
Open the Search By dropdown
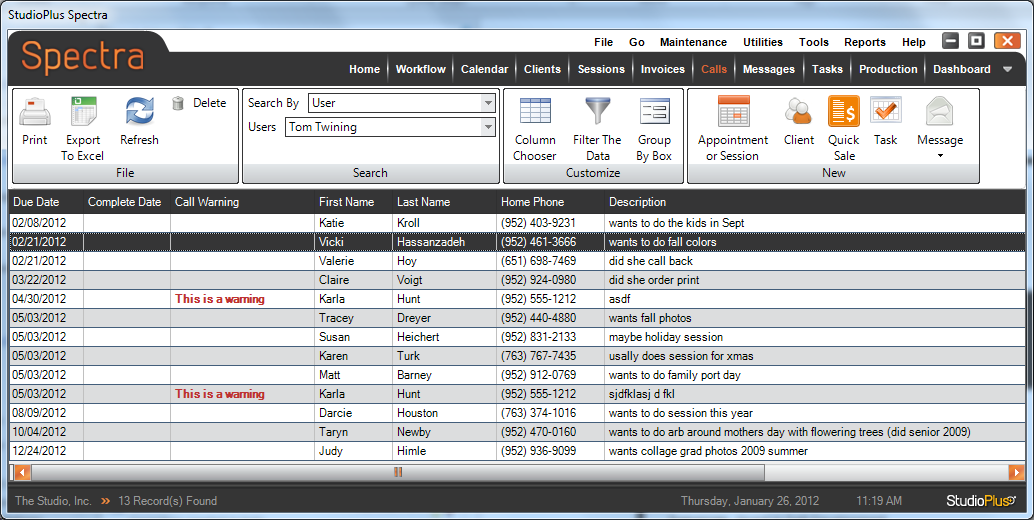pos(488,103)
